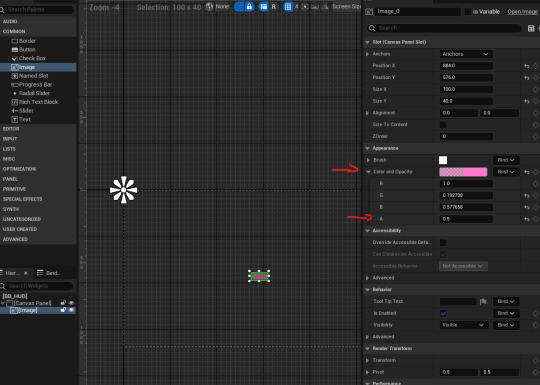The height and width of the screenshot is (385, 540).
Task: Click the white Brush preview swatch
Action: pos(443,160)
